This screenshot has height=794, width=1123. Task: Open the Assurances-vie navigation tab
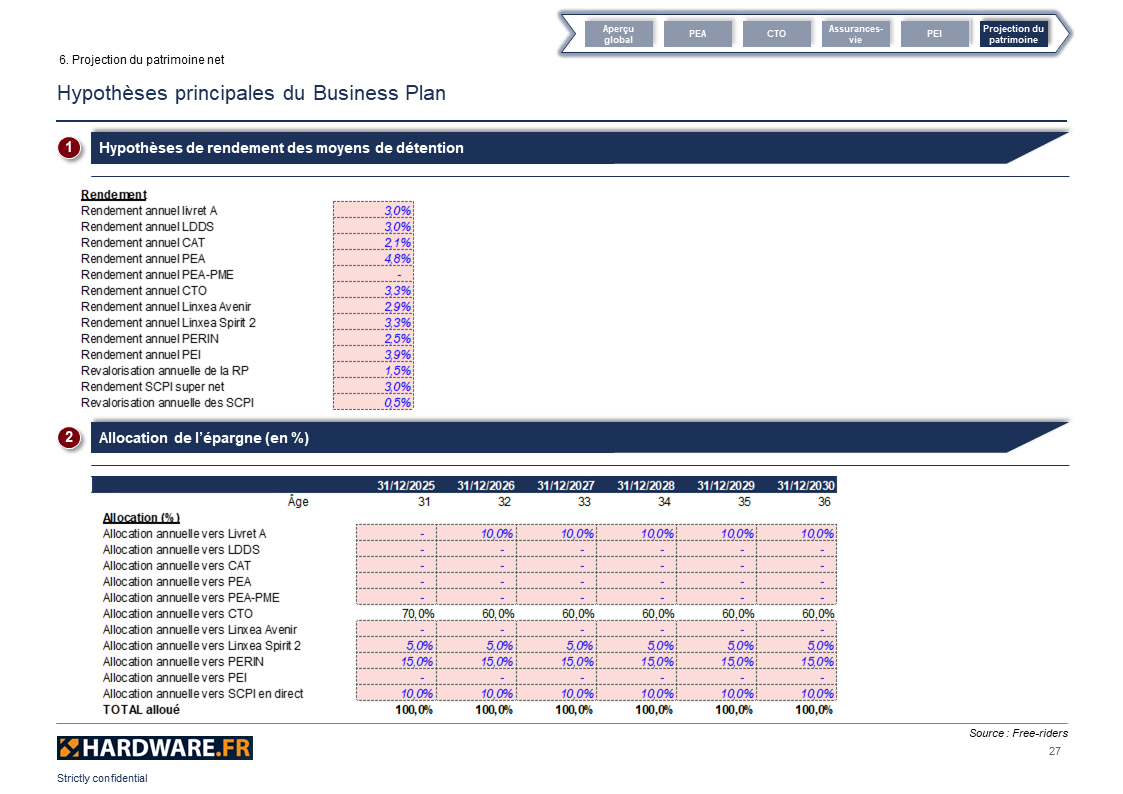pyautogui.click(x=855, y=34)
